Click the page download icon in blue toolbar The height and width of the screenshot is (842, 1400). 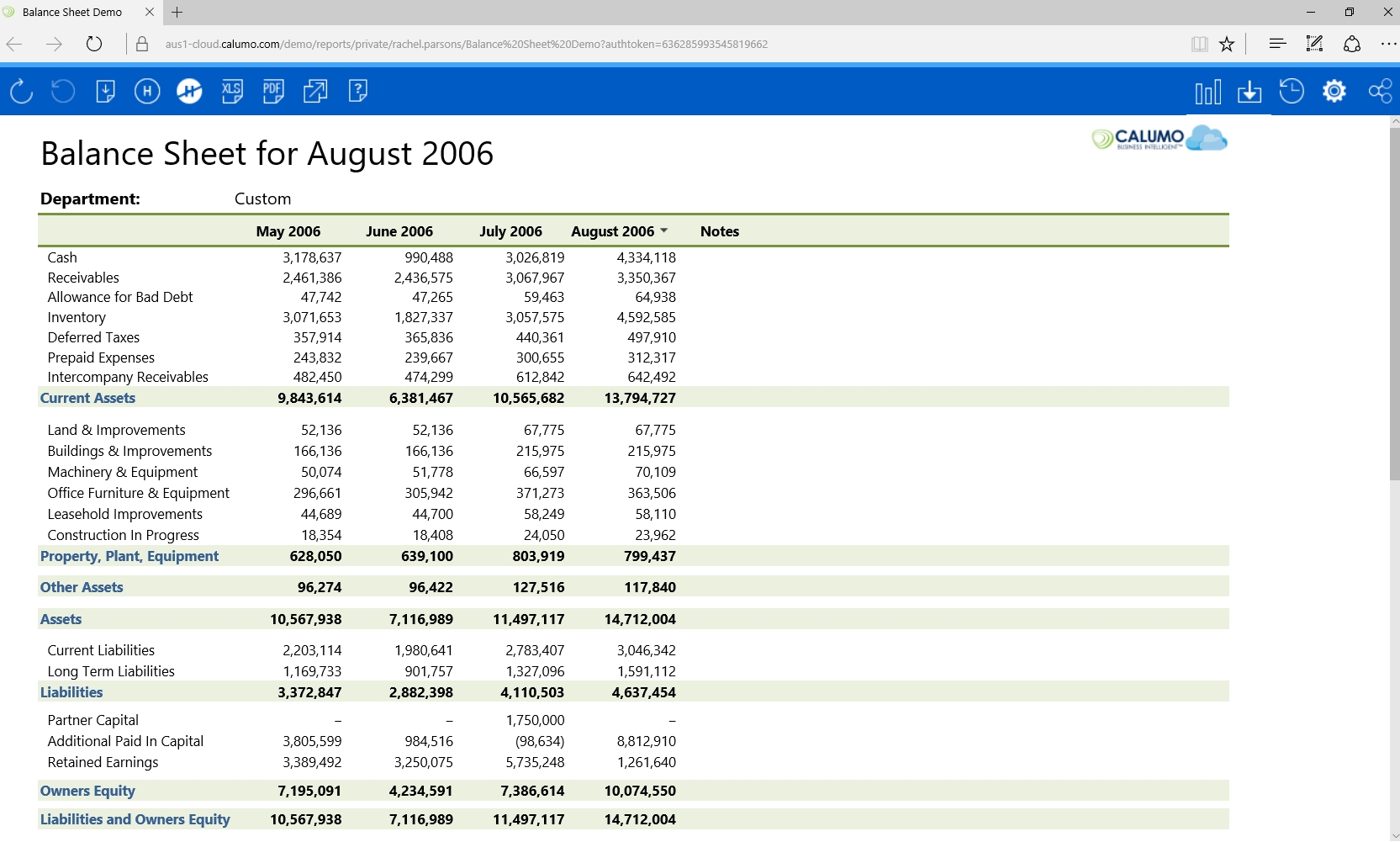[x=105, y=91]
